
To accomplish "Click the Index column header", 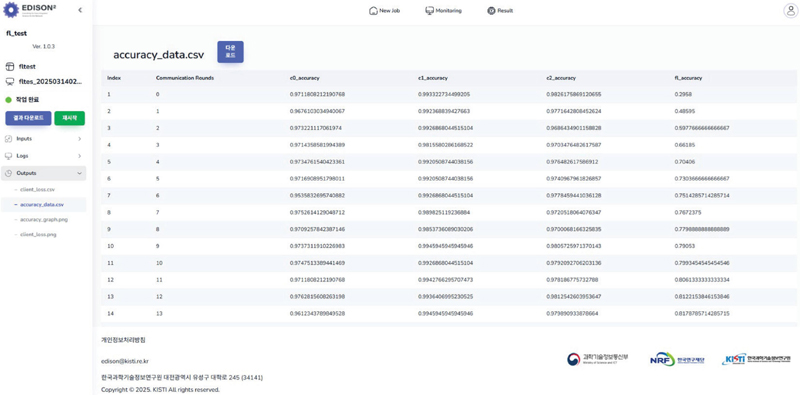I will click(x=114, y=78).
